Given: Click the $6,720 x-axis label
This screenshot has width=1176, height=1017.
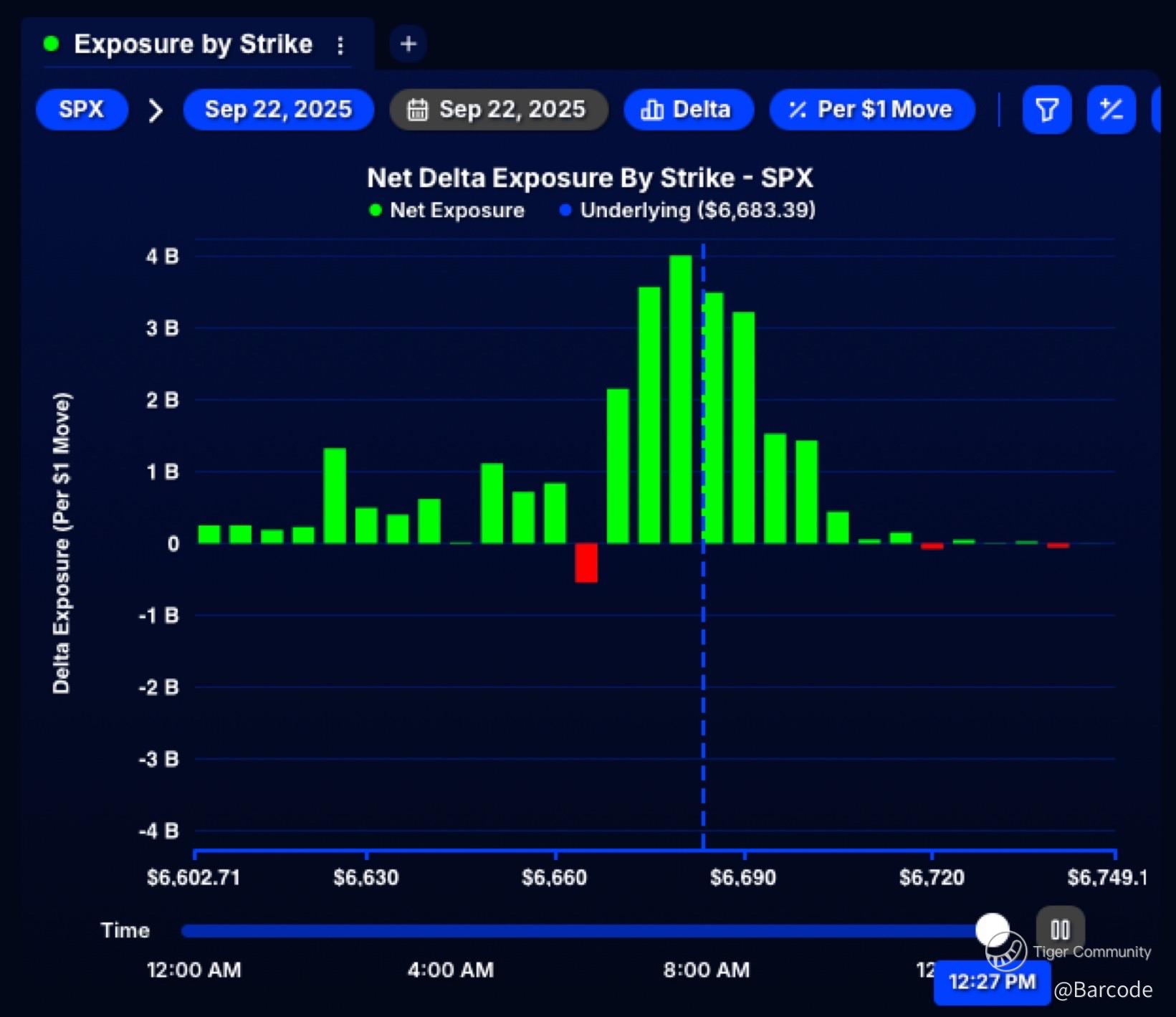Looking at the screenshot, I should coord(932,878).
